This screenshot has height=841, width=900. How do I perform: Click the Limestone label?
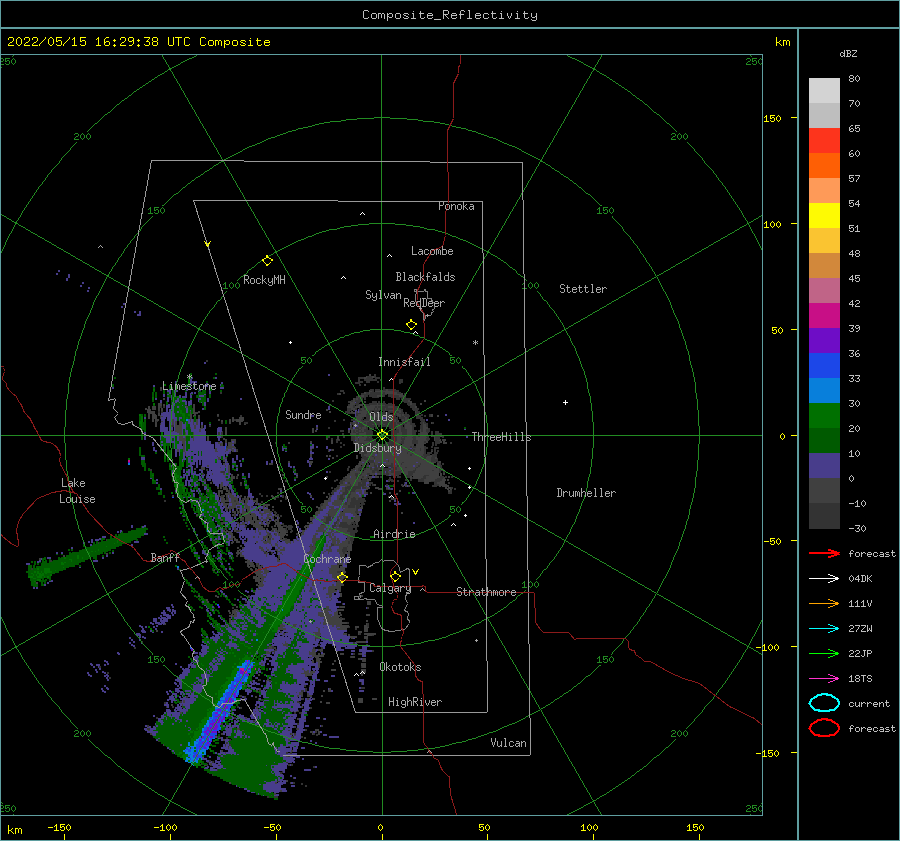[189, 386]
